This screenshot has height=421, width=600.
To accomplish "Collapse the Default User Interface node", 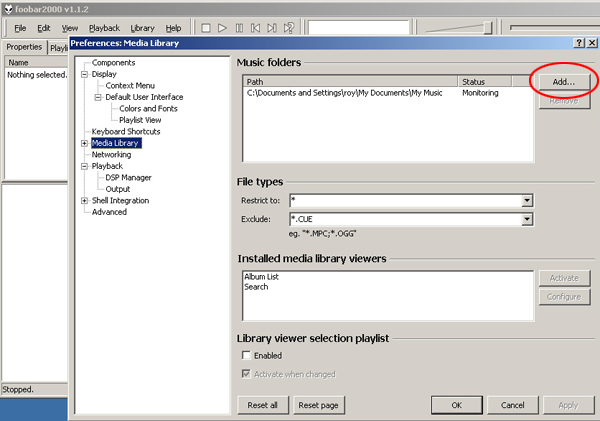I will coord(98,97).
